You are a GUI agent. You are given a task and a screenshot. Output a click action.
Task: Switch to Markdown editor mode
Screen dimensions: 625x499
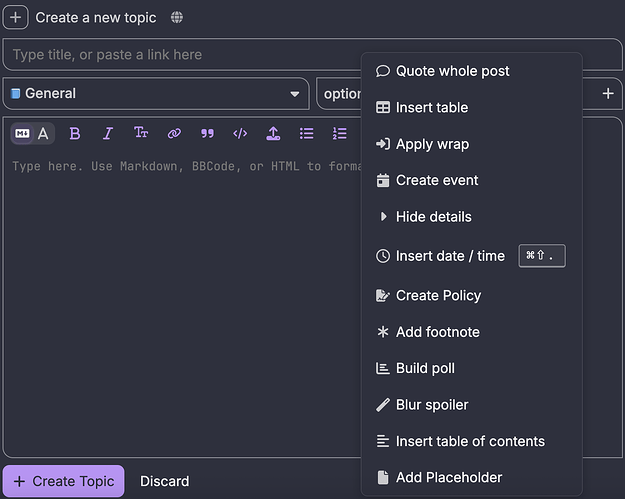[x=22, y=133]
